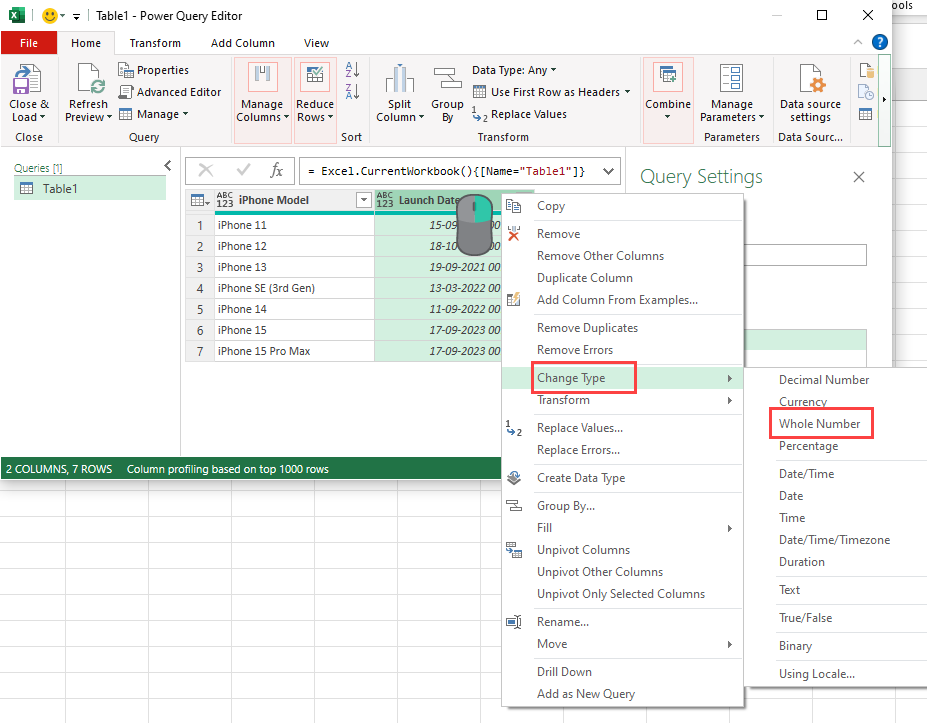This screenshot has height=723, width=927.
Task: Collapse the Queries pane
Action: pos(168,166)
